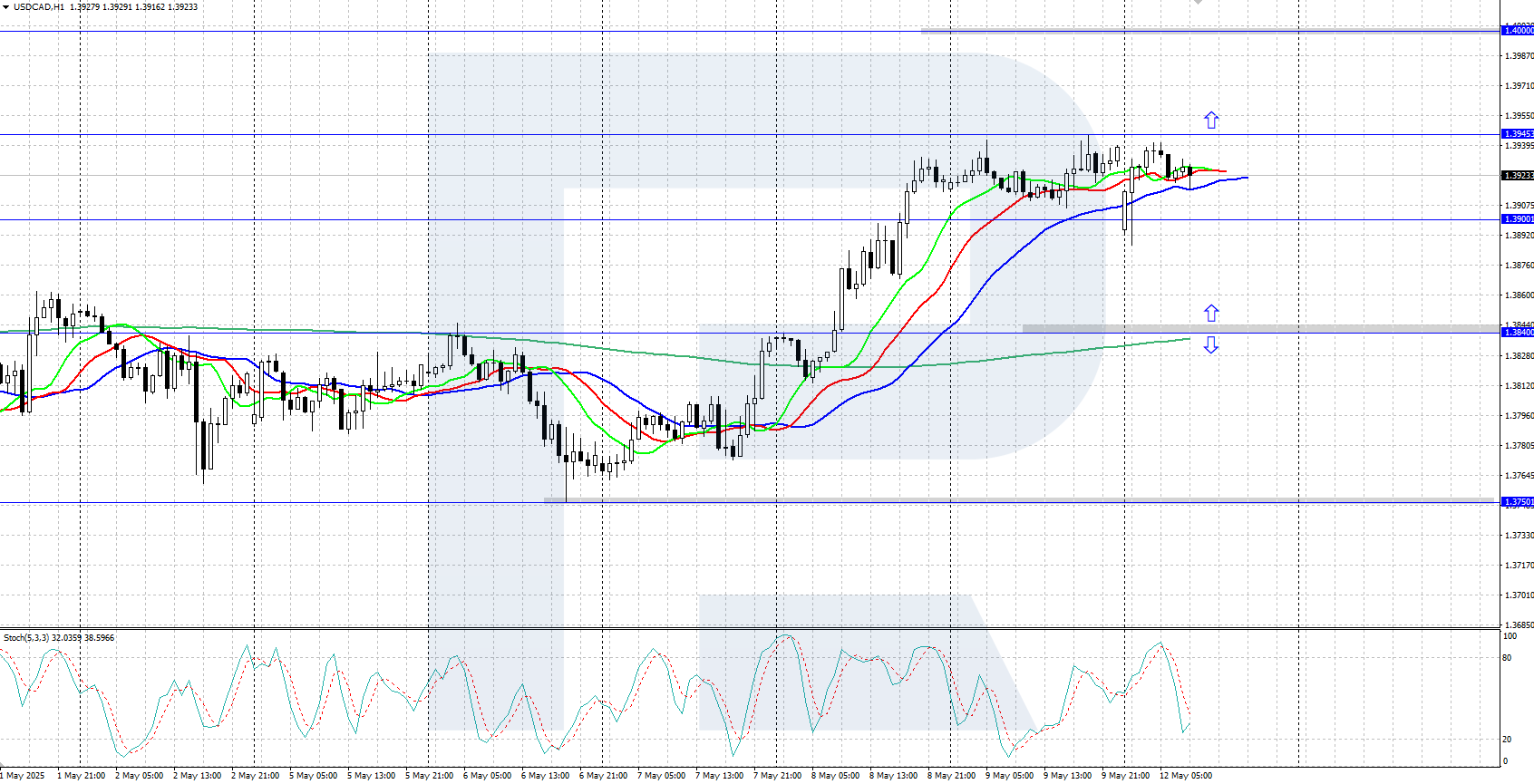Click the 1.38600 value on price axis

tap(1519, 295)
